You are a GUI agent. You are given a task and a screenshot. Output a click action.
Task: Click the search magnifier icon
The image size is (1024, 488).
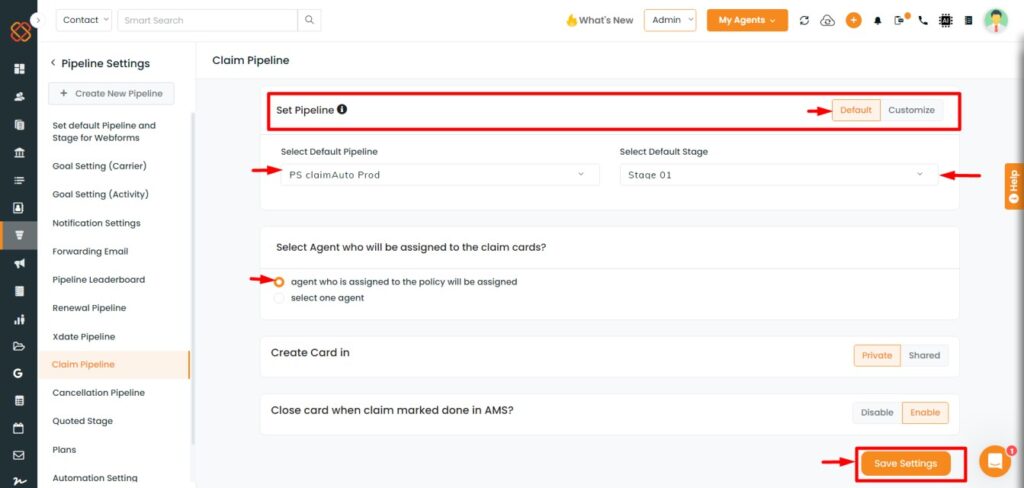point(309,20)
